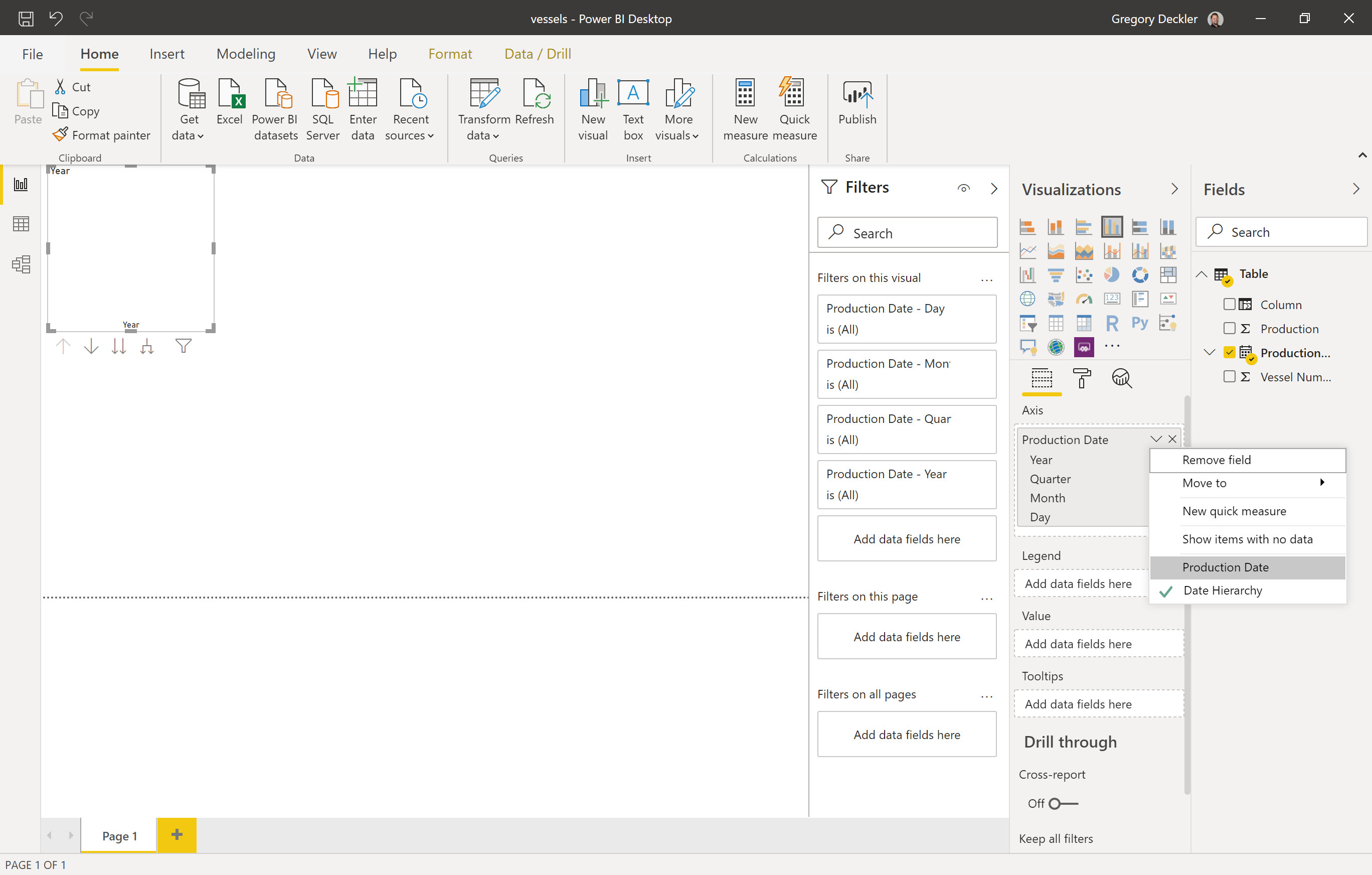Check the Production field checkbox
Viewport: 1372px width, 875px height.
pyautogui.click(x=1229, y=328)
